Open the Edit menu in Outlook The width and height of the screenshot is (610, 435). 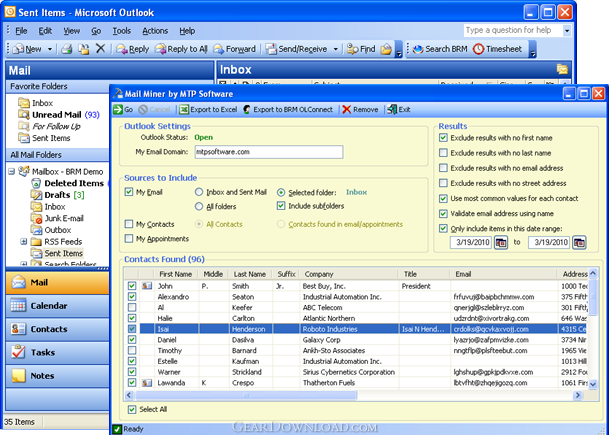click(x=45, y=31)
